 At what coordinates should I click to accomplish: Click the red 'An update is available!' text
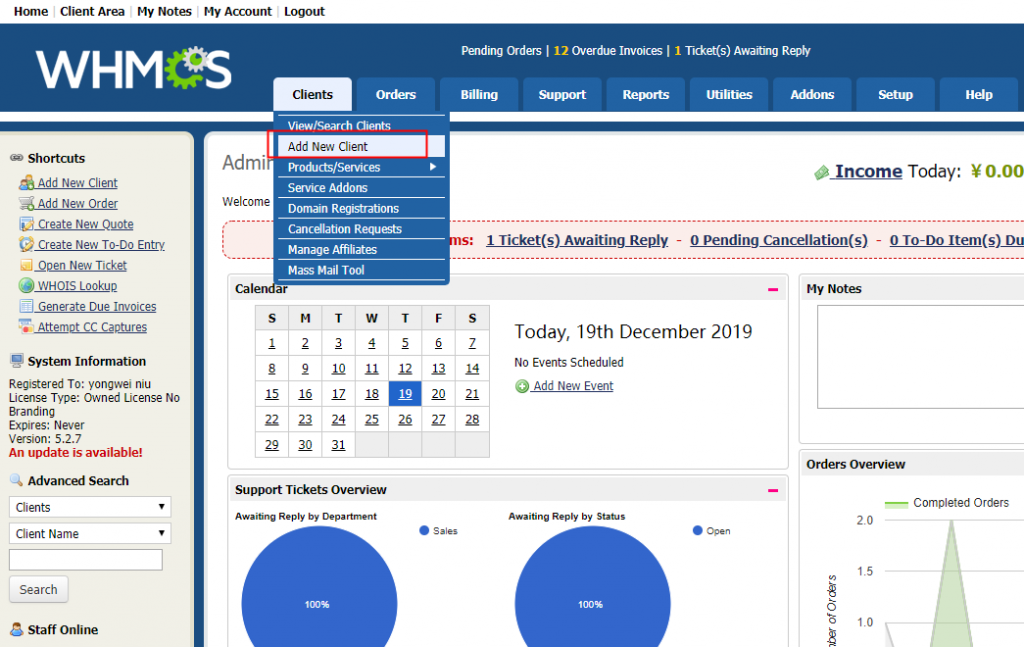click(x=76, y=452)
